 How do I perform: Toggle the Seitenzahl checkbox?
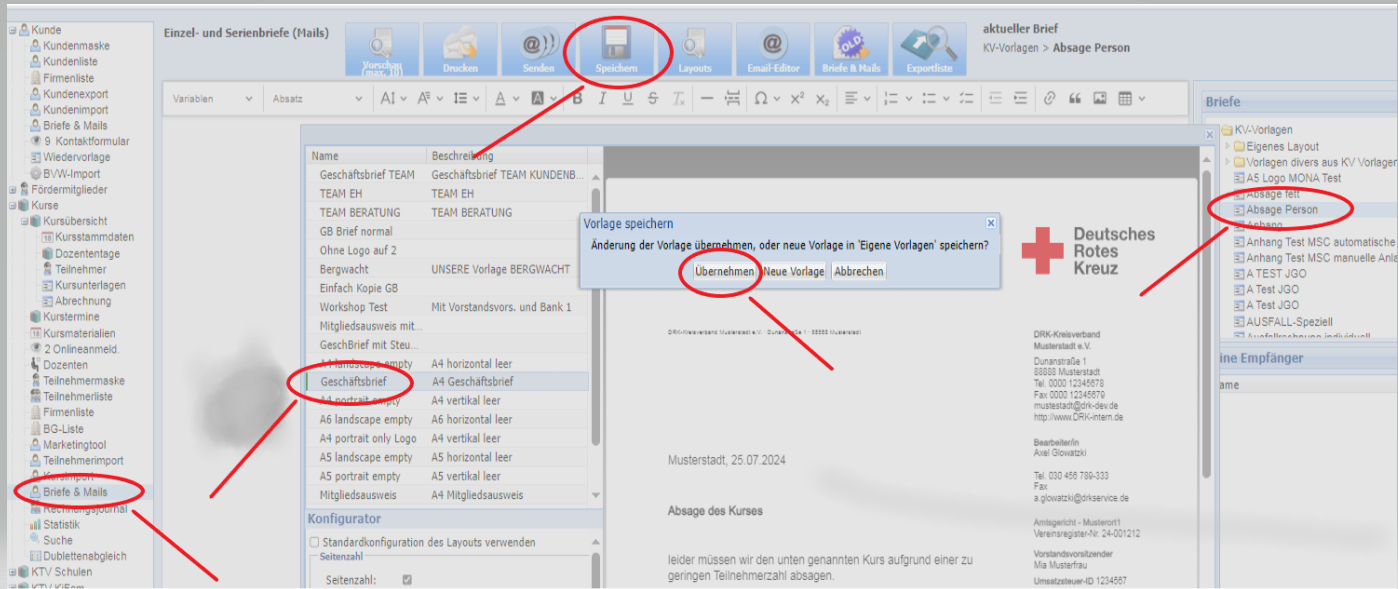406,579
